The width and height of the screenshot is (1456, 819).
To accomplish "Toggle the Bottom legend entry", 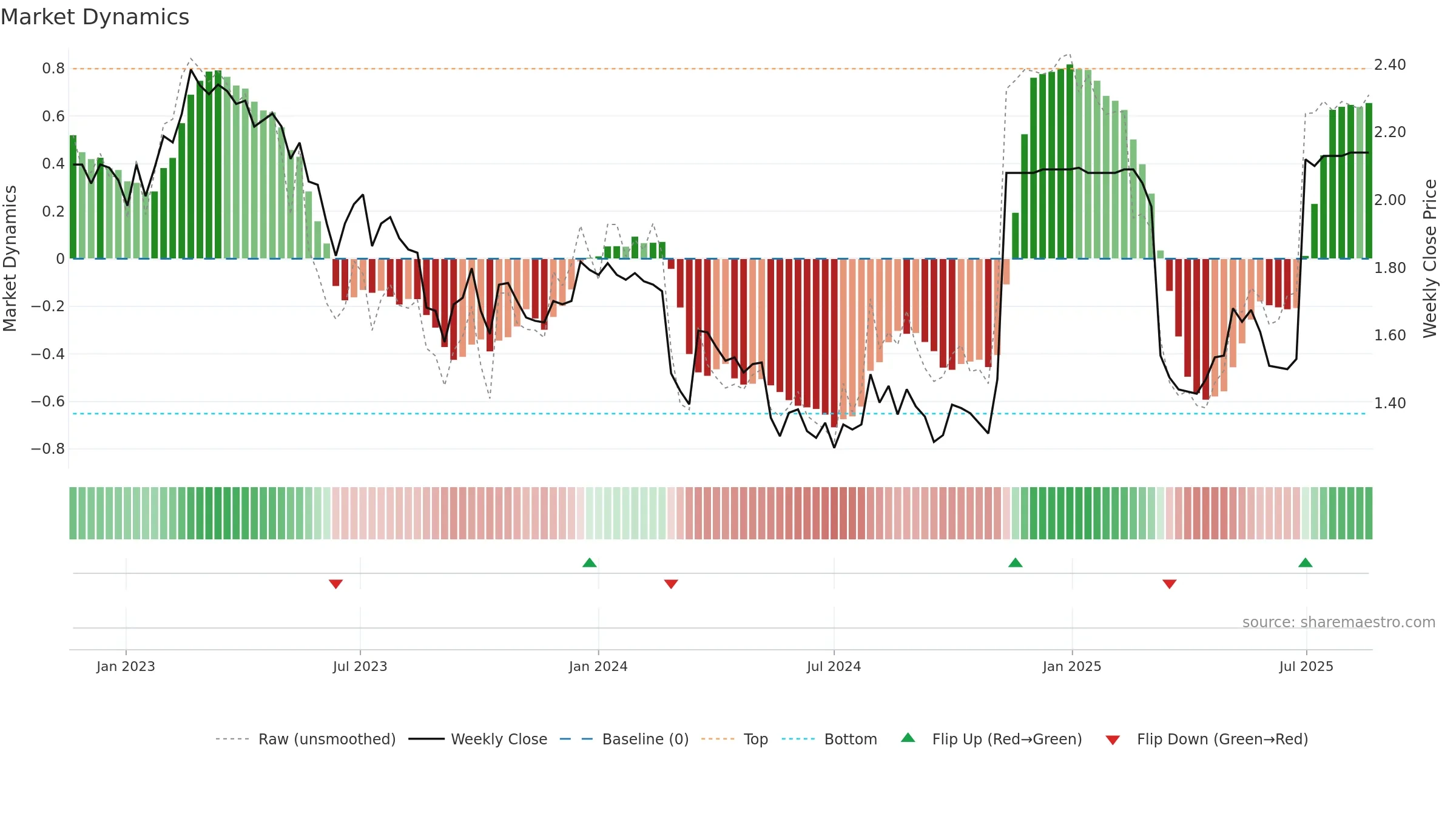I will [829, 739].
